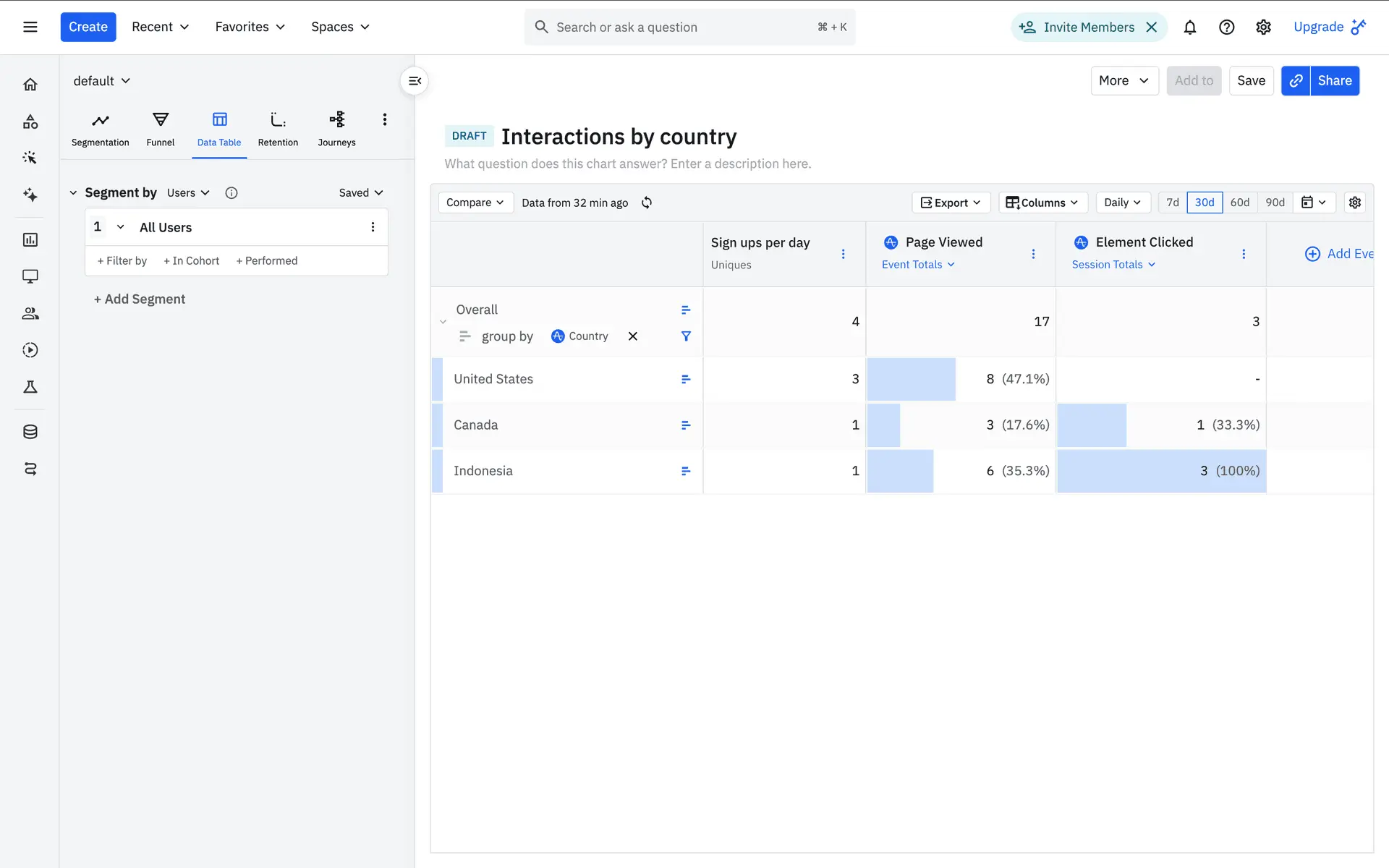Open the Columns dropdown

tap(1042, 203)
